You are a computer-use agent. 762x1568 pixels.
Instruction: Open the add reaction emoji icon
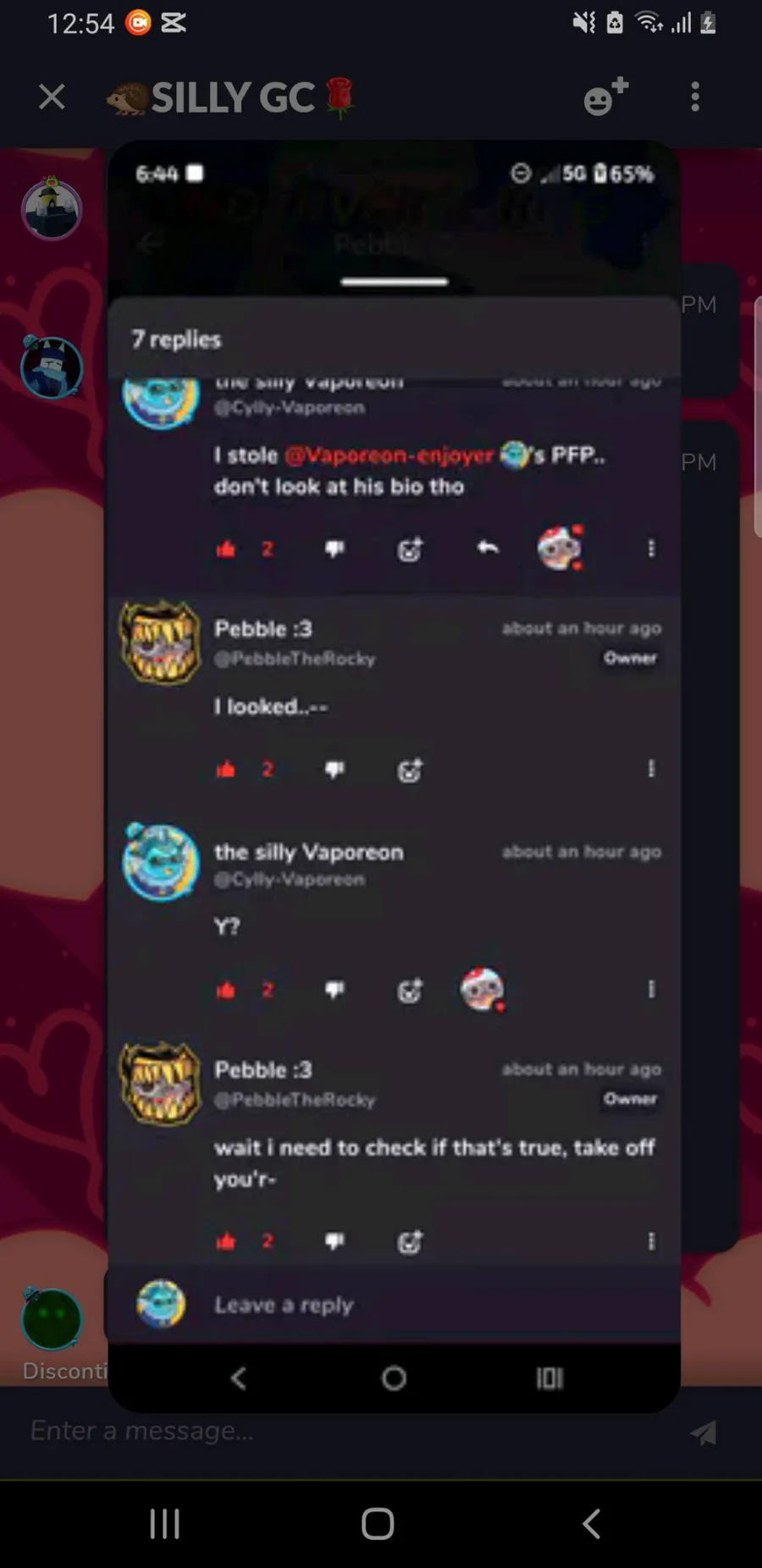606,97
